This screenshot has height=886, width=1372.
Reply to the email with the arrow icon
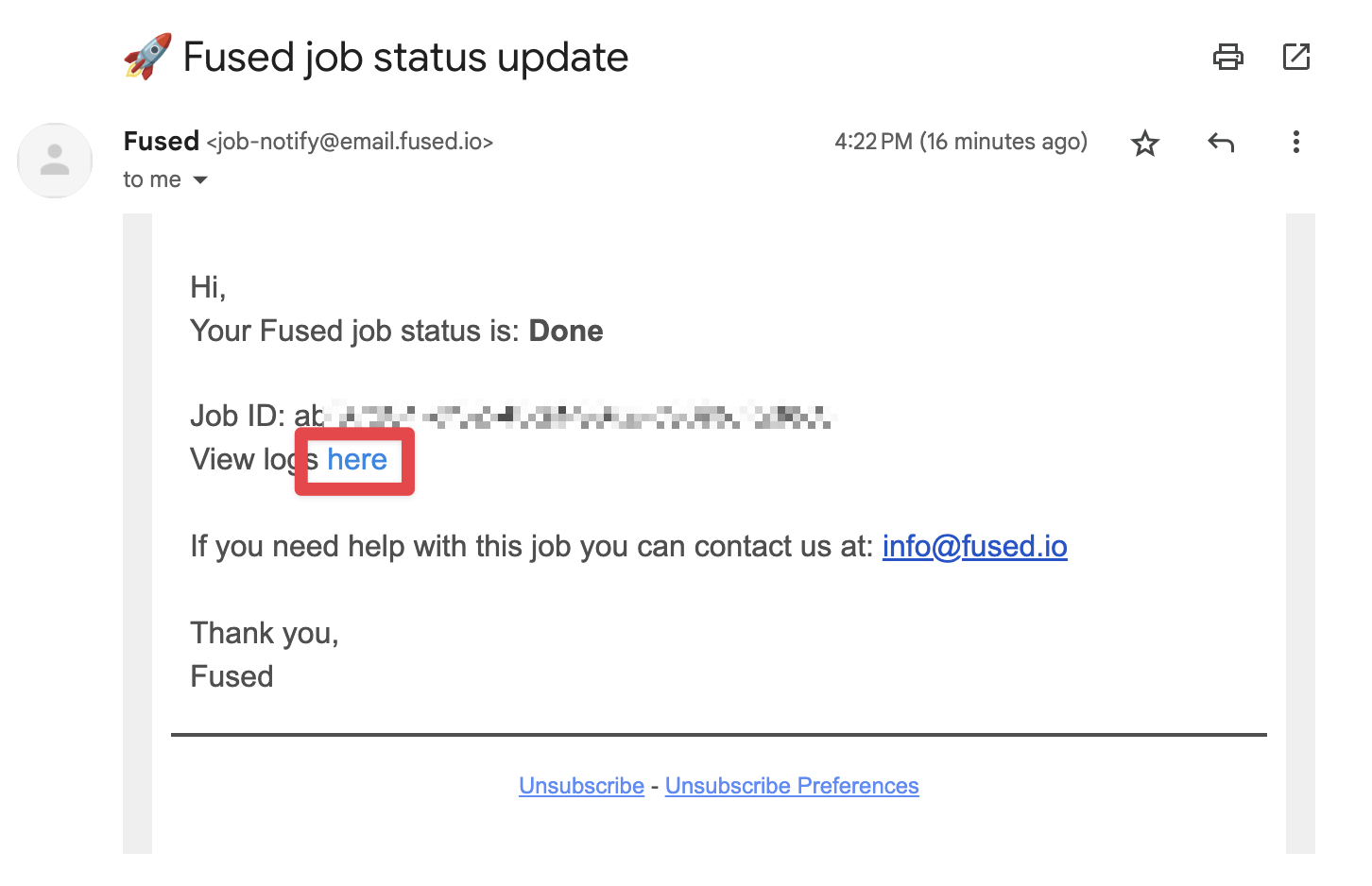tap(1221, 143)
